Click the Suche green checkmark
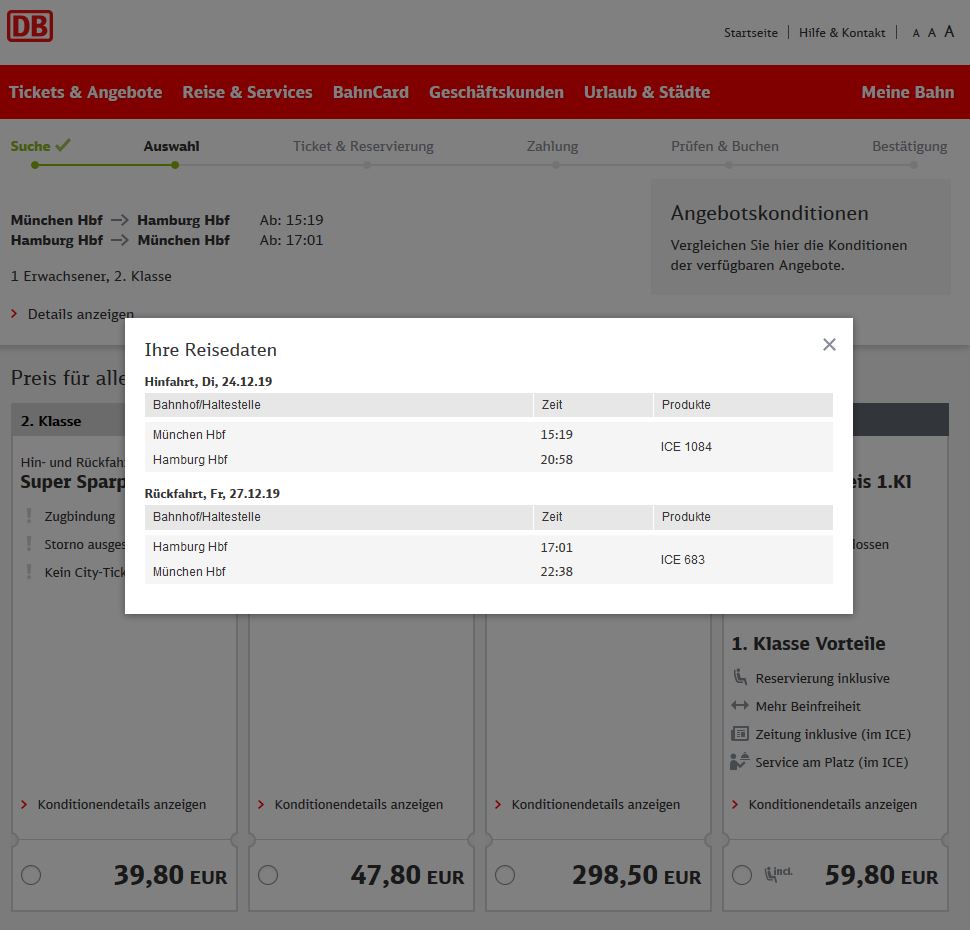The width and height of the screenshot is (970, 930). tap(62, 145)
